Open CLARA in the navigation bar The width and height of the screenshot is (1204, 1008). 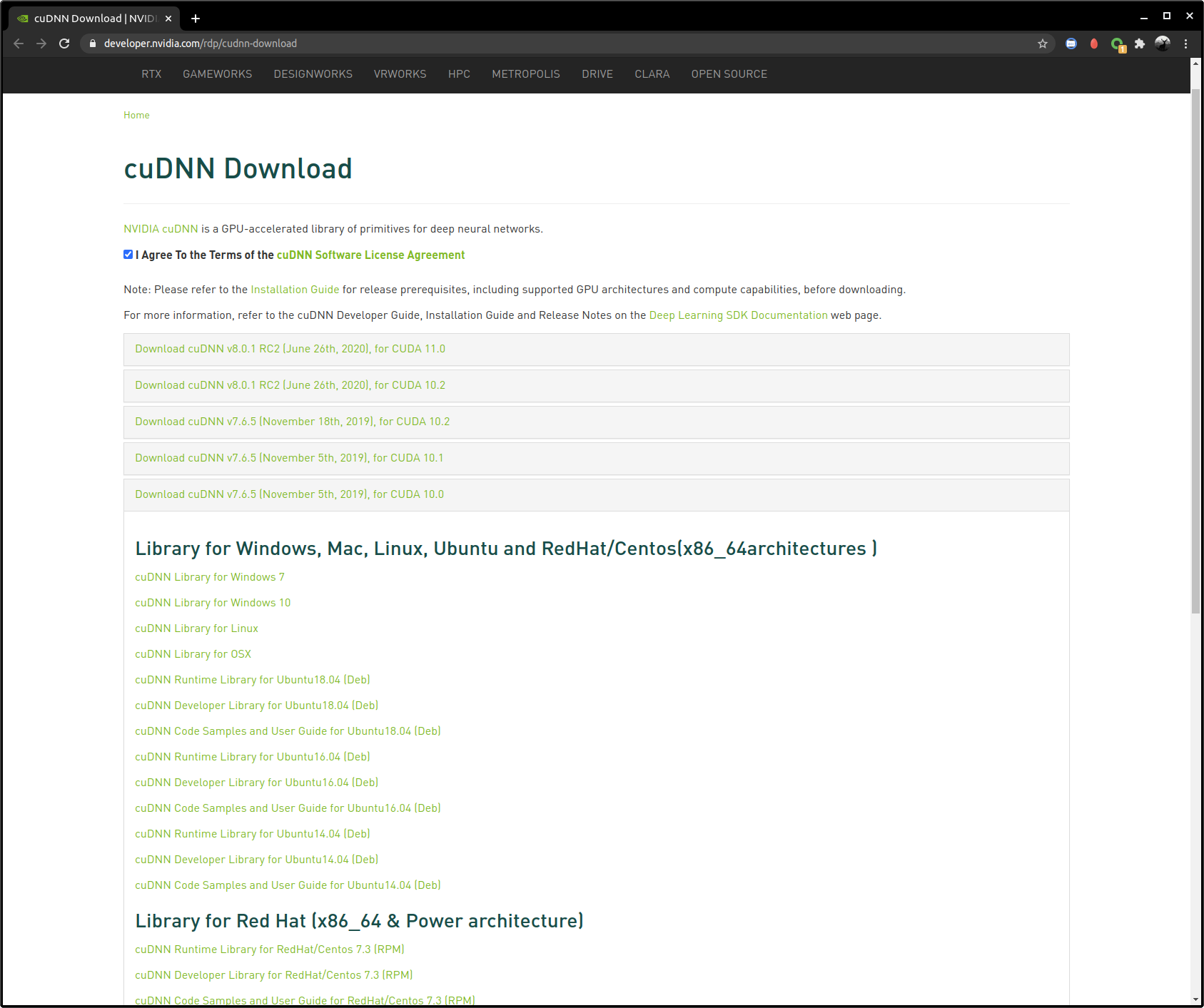[x=652, y=74]
